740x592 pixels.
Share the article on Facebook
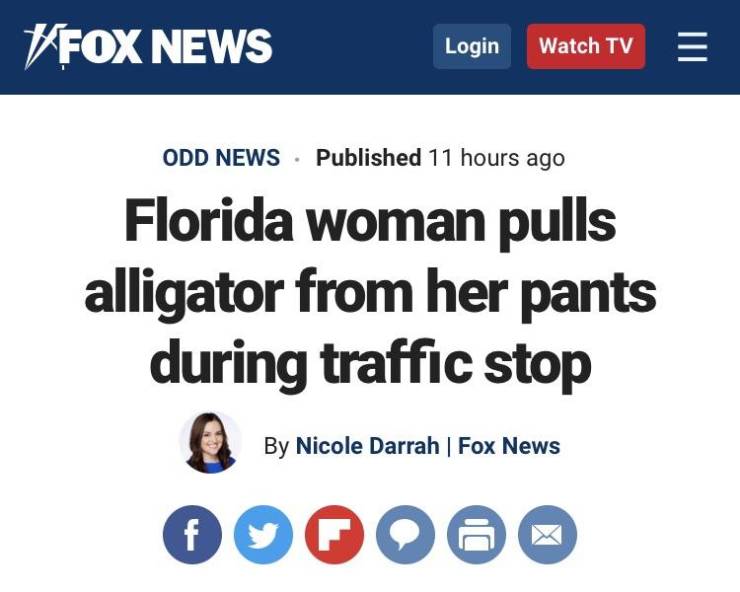coord(192,534)
